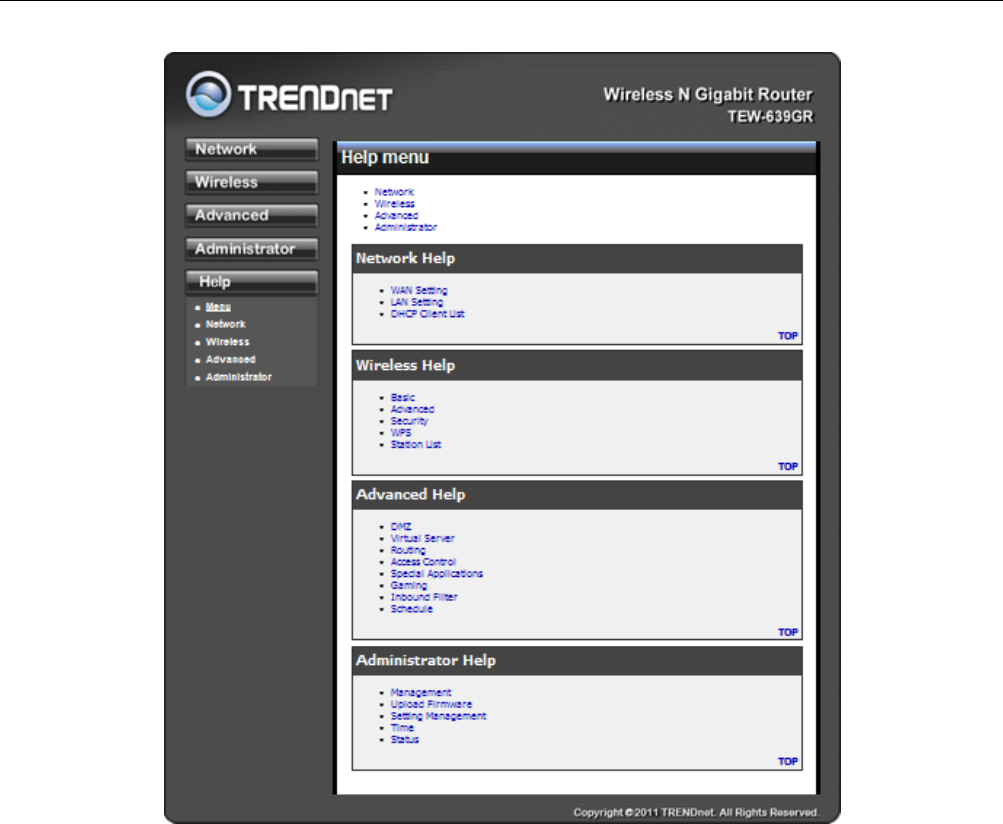This screenshot has height=824, width=1003.
Task: Open Time help link
Action: (x=402, y=728)
